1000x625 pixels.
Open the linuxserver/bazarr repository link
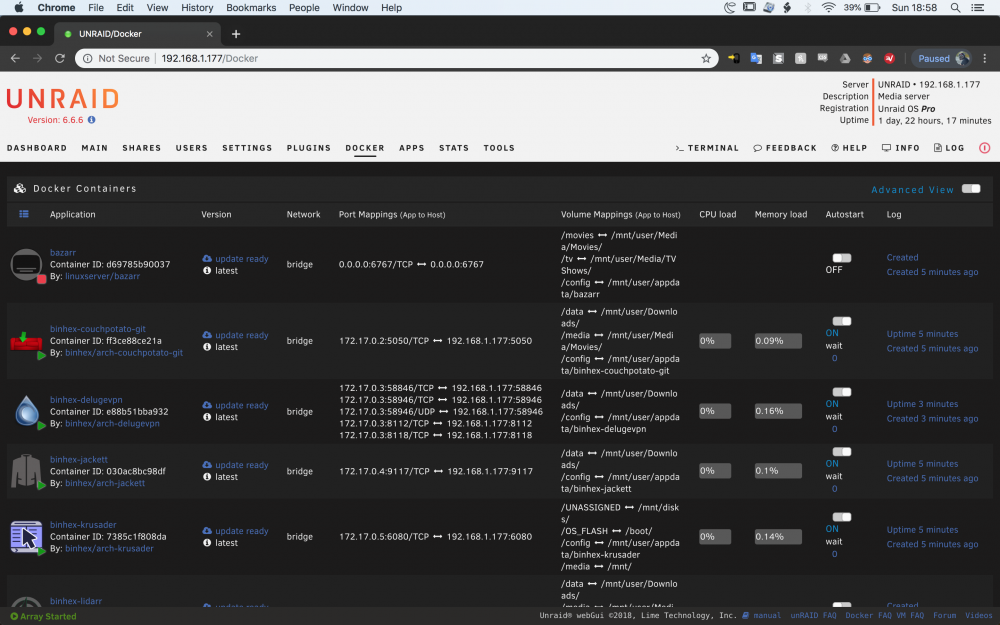pos(102,276)
